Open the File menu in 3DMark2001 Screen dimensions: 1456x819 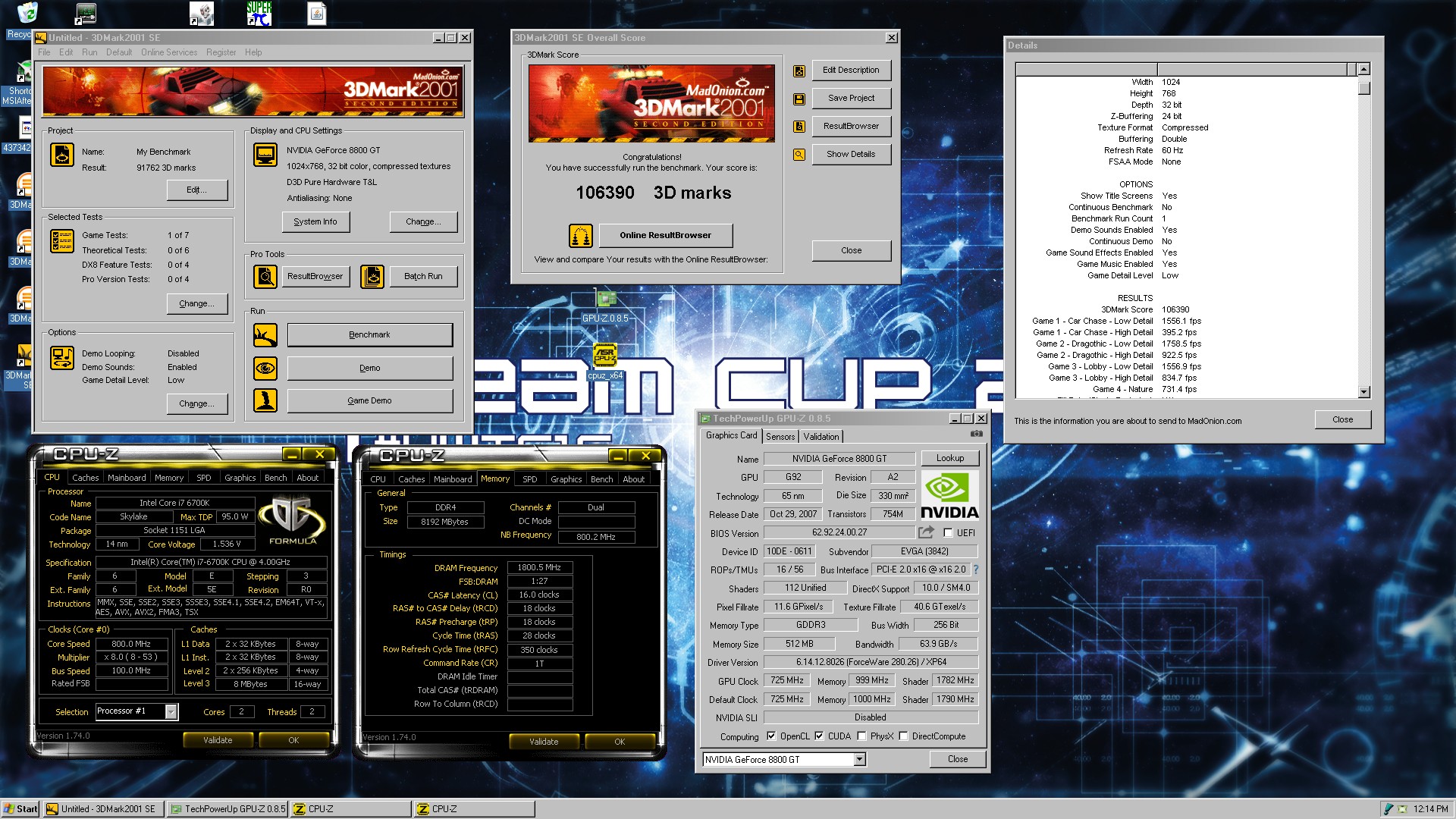click(x=44, y=52)
